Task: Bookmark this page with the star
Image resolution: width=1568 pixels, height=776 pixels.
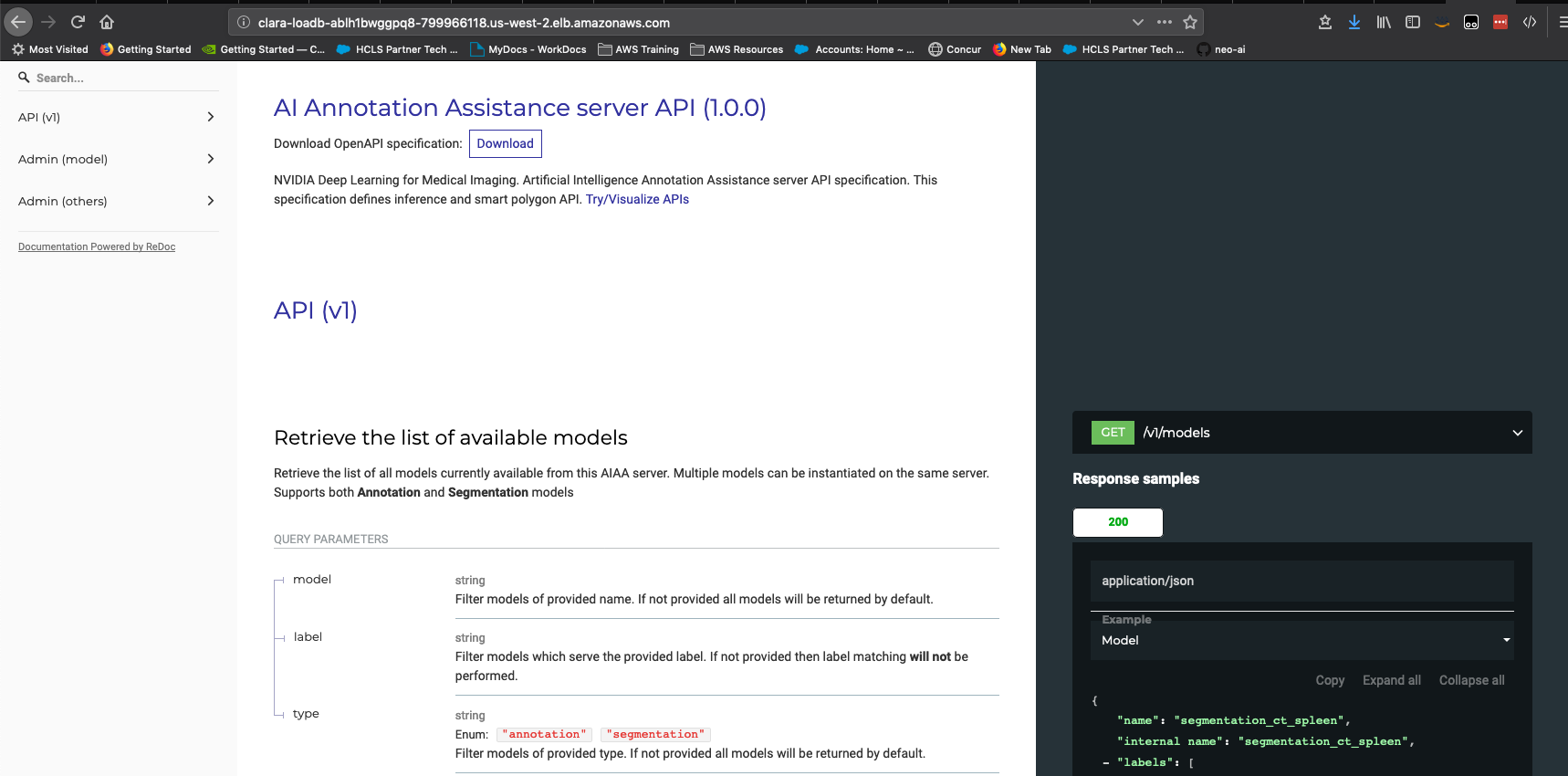Action: 1190,22
